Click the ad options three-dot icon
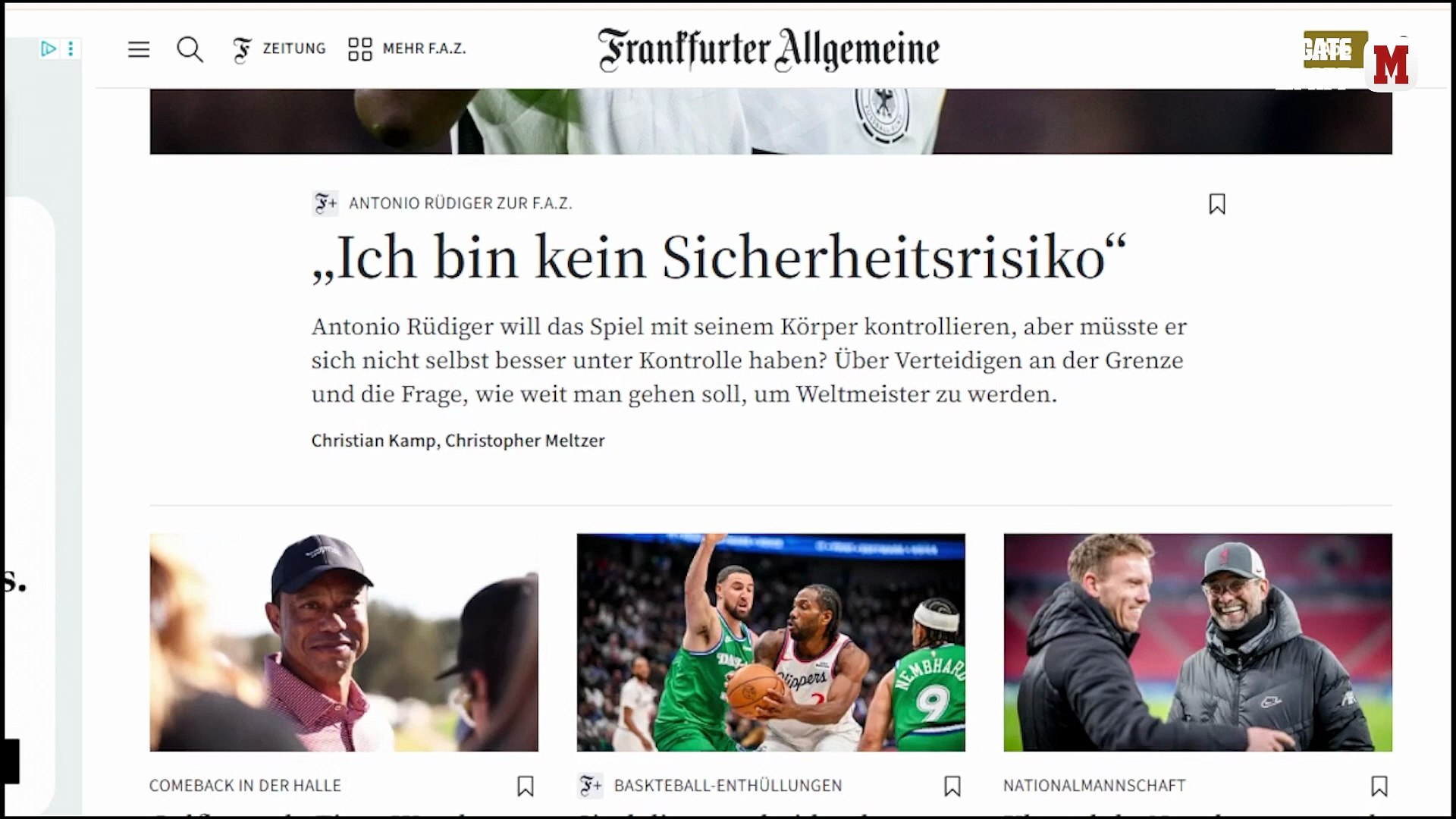The height and width of the screenshot is (819, 1456). (71, 49)
